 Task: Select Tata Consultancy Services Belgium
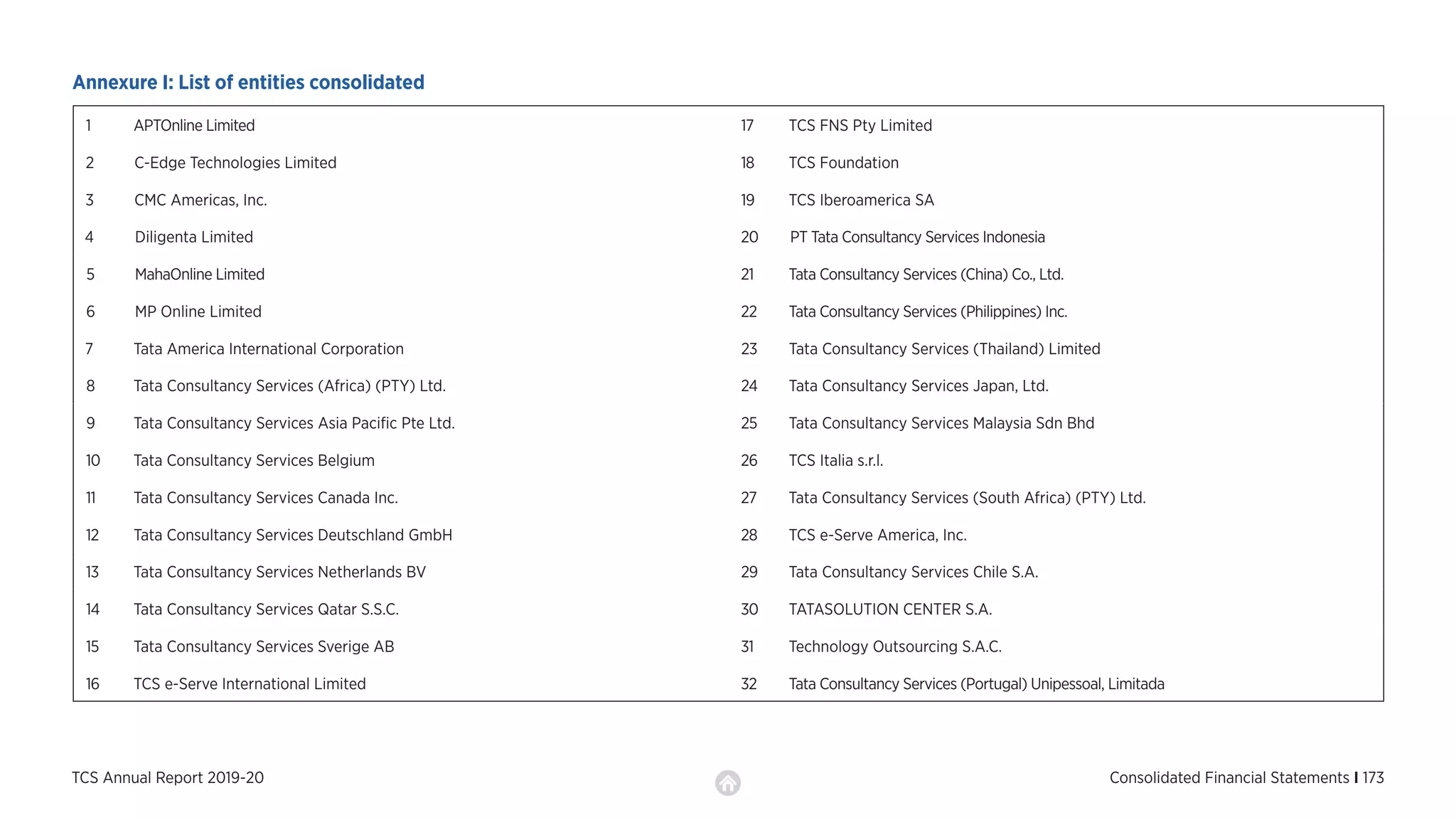coord(254,461)
